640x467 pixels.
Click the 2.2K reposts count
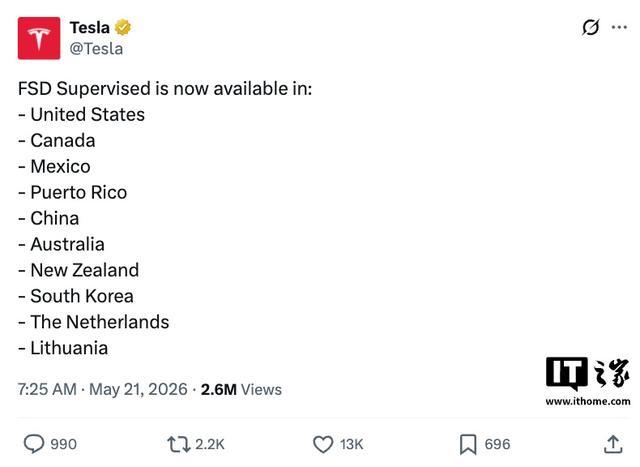[210, 444]
